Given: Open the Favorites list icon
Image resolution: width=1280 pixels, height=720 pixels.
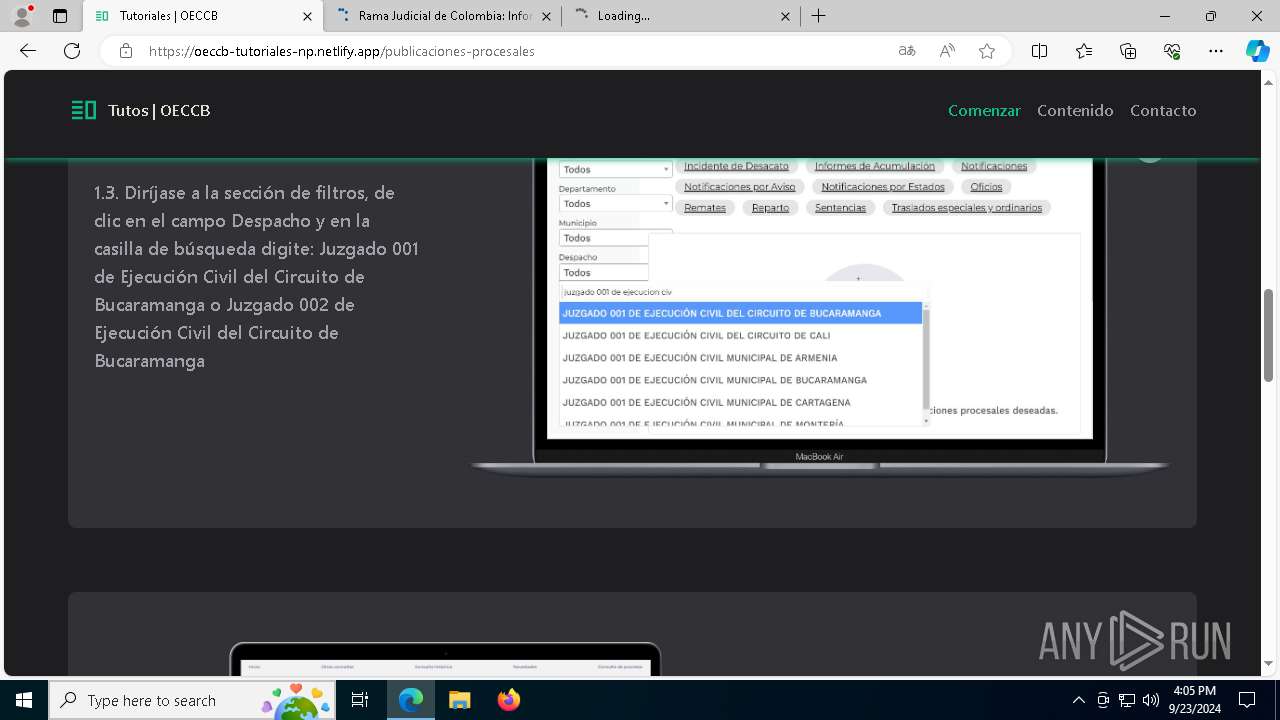Looking at the screenshot, I should (x=1084, y=51).
